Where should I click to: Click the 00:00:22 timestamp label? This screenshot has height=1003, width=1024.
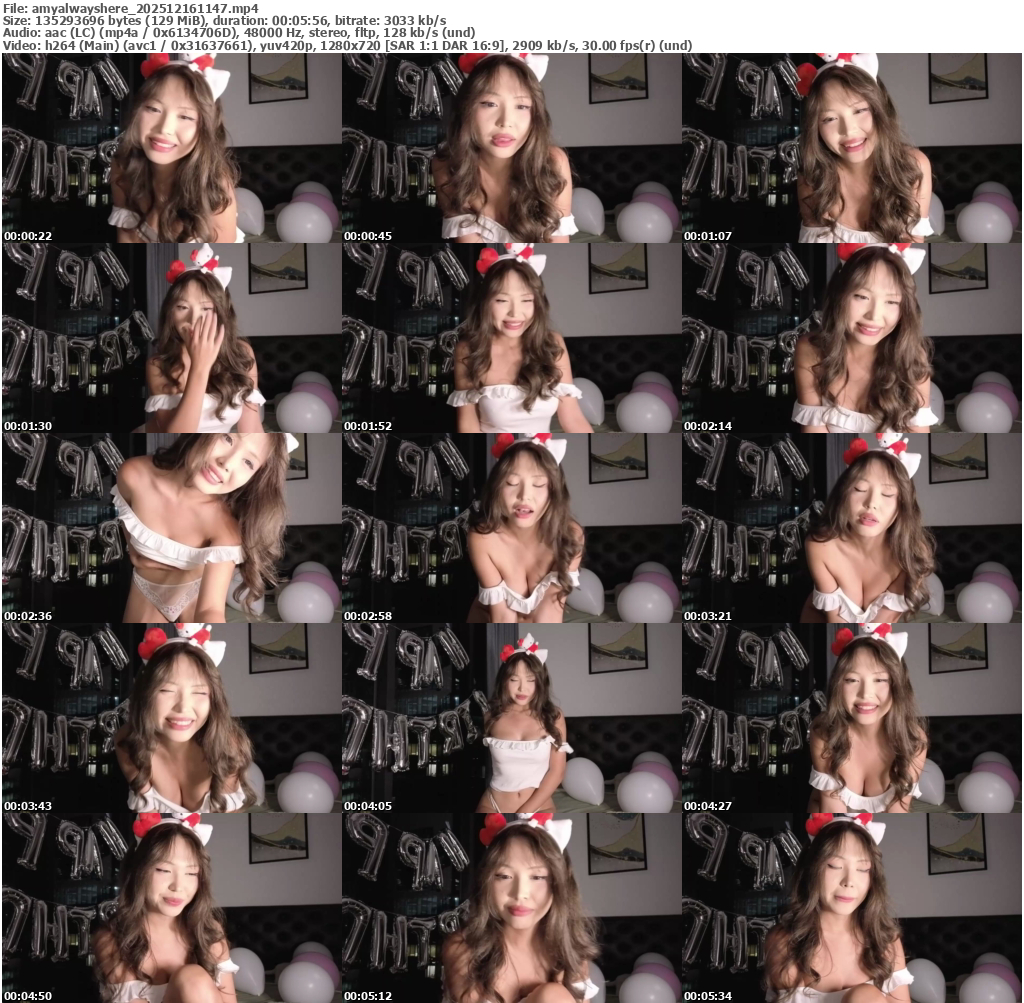click(28, 236)
